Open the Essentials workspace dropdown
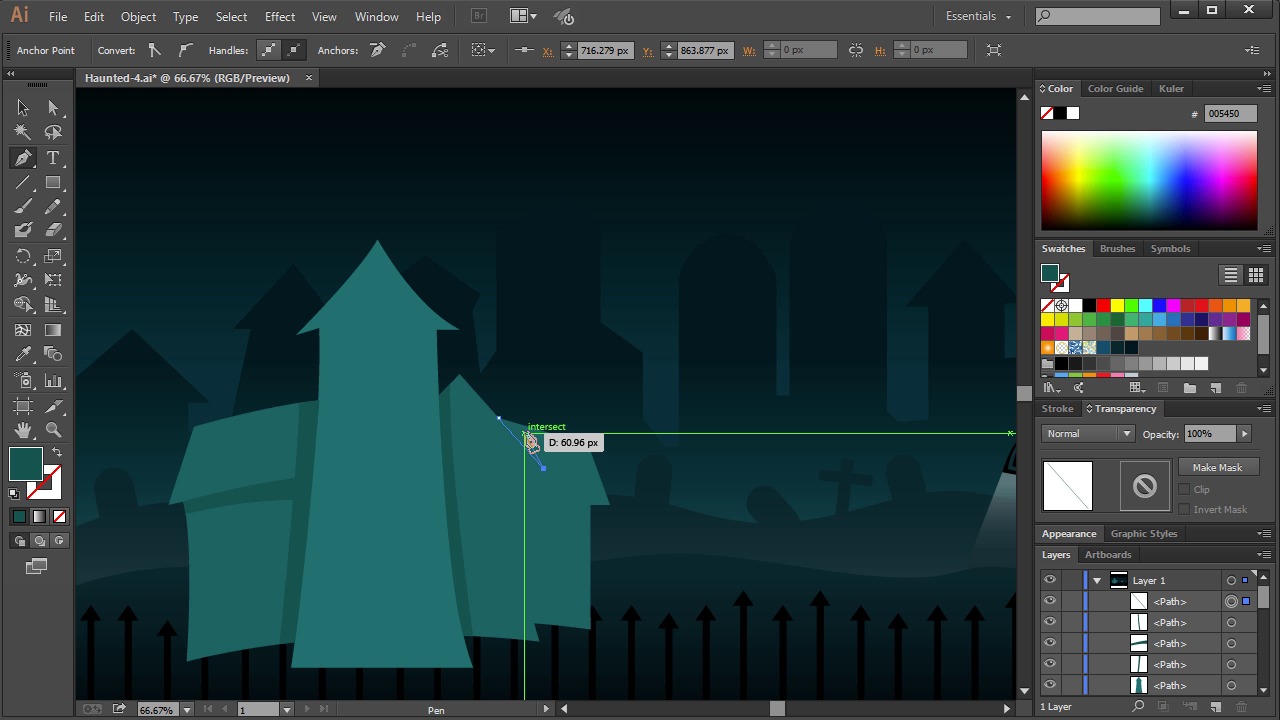The width and height of the screenshot is (1280, 720). point(979,16)
